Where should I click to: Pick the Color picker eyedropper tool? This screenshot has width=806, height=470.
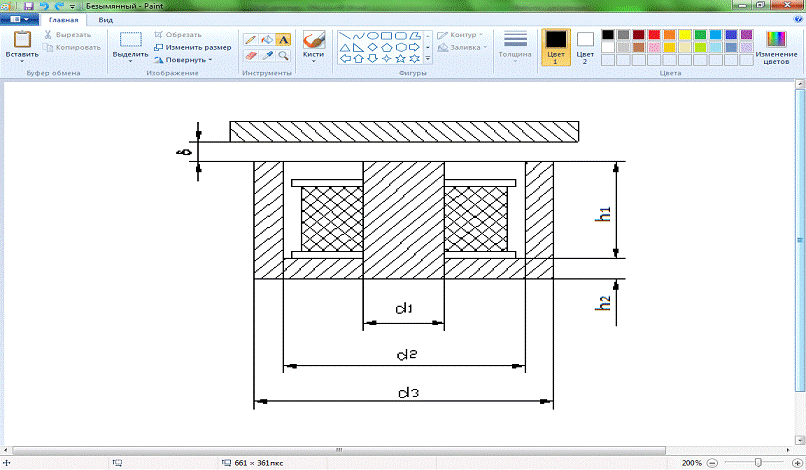point(267,56)
